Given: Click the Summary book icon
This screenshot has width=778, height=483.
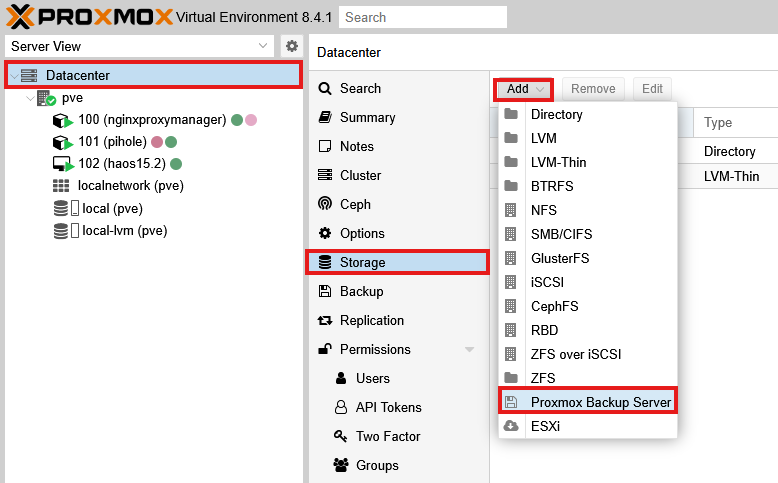Looking at the screenshot, I should pyautogui.click(x=325, y=117).
